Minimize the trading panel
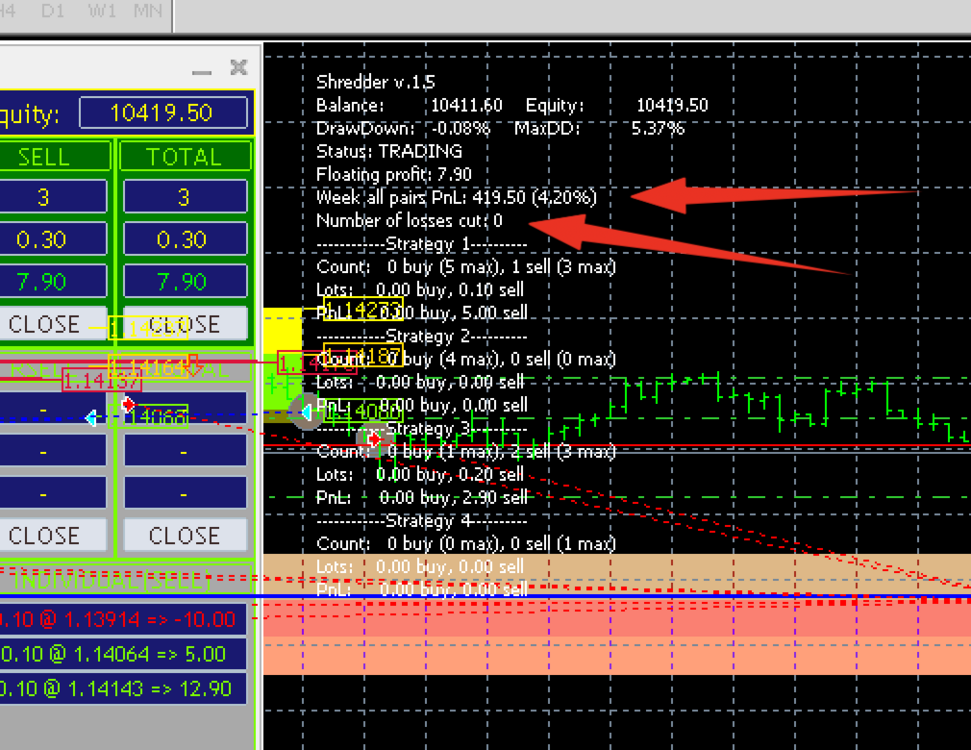 (x=201, y=72)
